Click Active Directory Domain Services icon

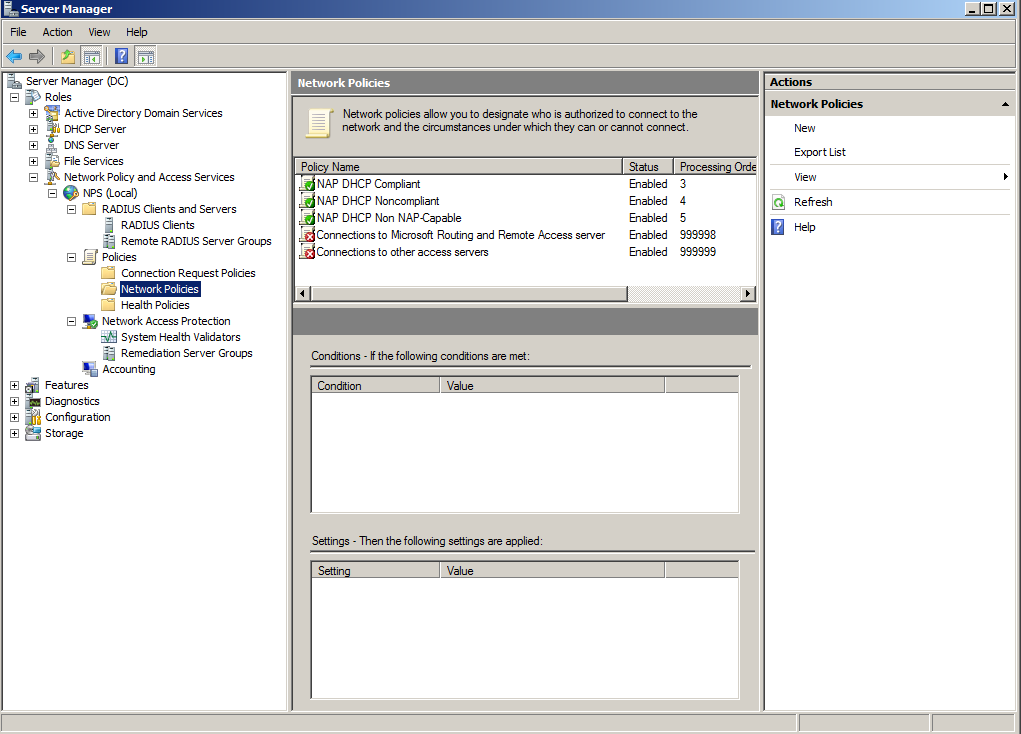[52, 113]
